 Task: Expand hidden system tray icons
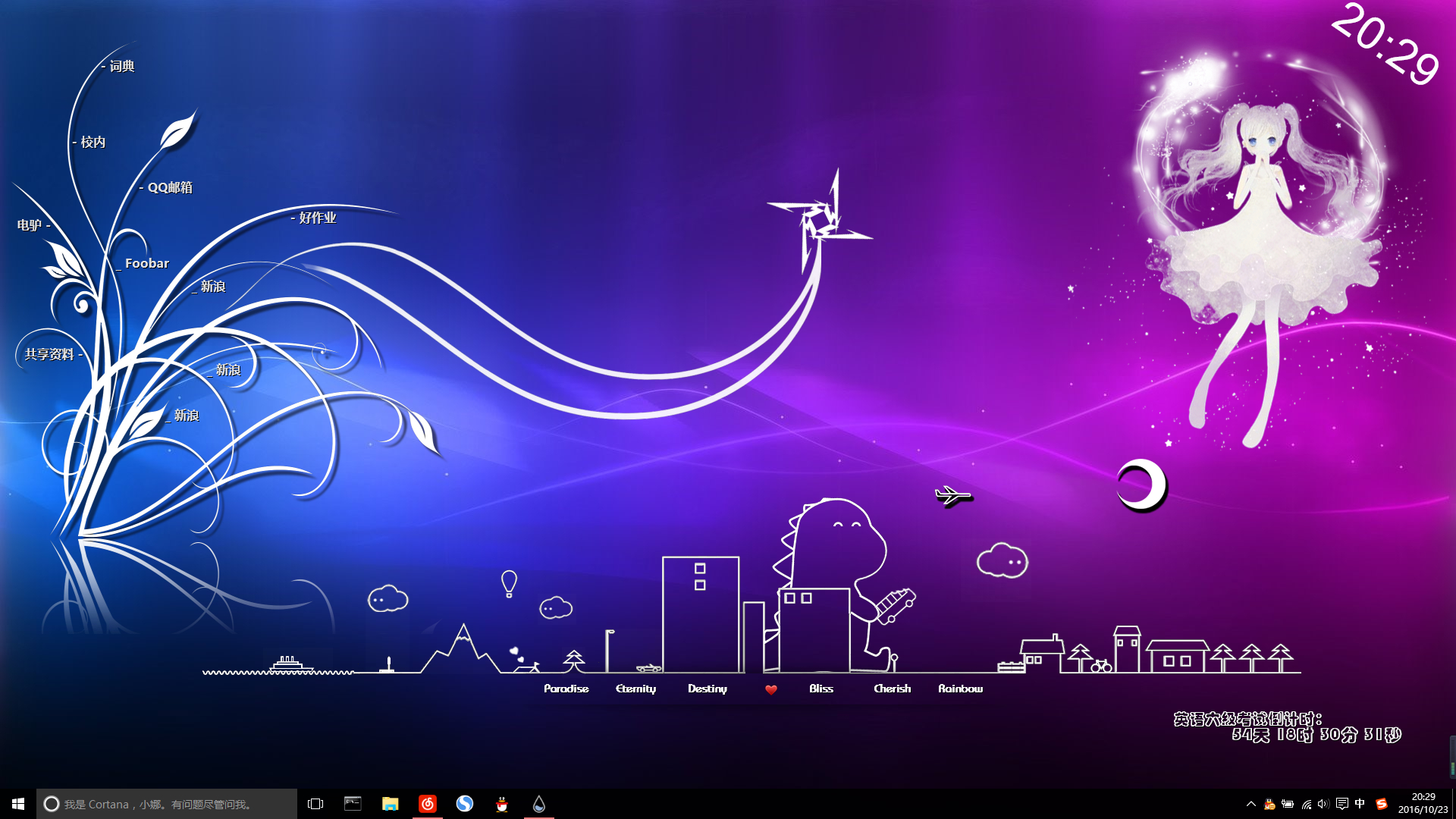pyautogui.click(x=1251, y=804)
